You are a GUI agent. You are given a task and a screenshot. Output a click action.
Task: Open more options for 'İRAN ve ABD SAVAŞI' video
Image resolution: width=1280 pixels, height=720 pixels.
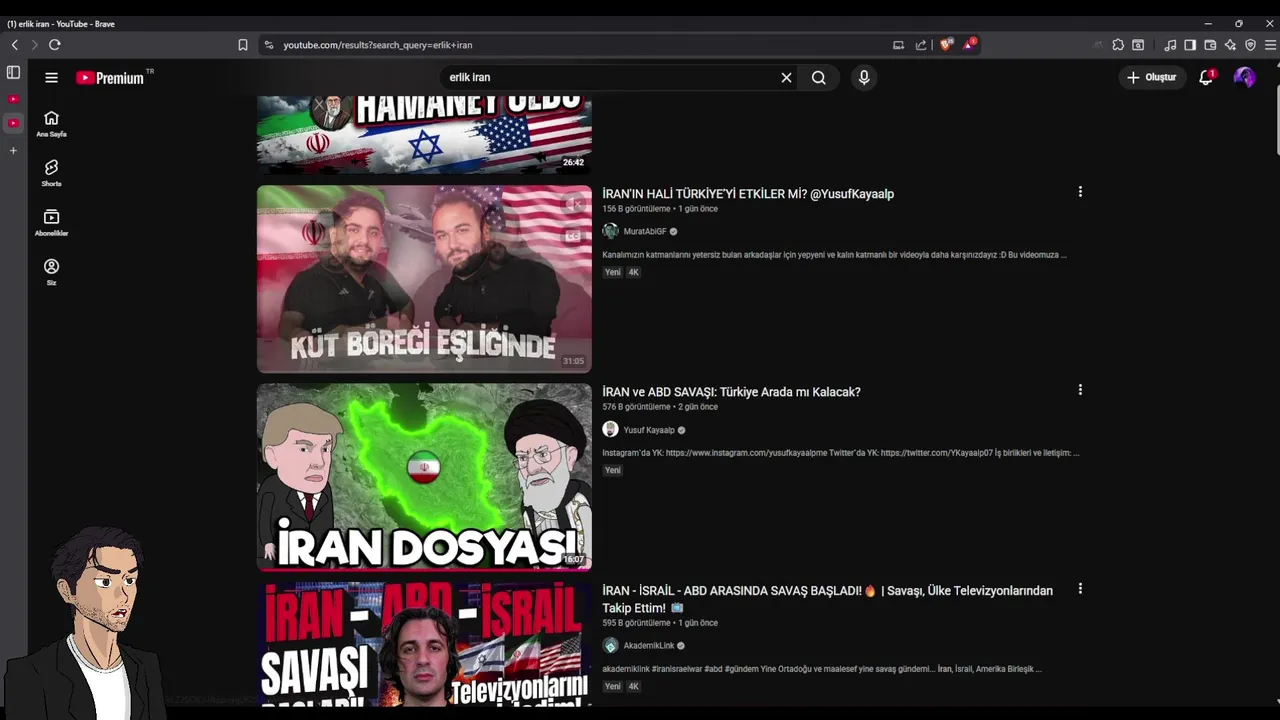(x=1080, y=389)
